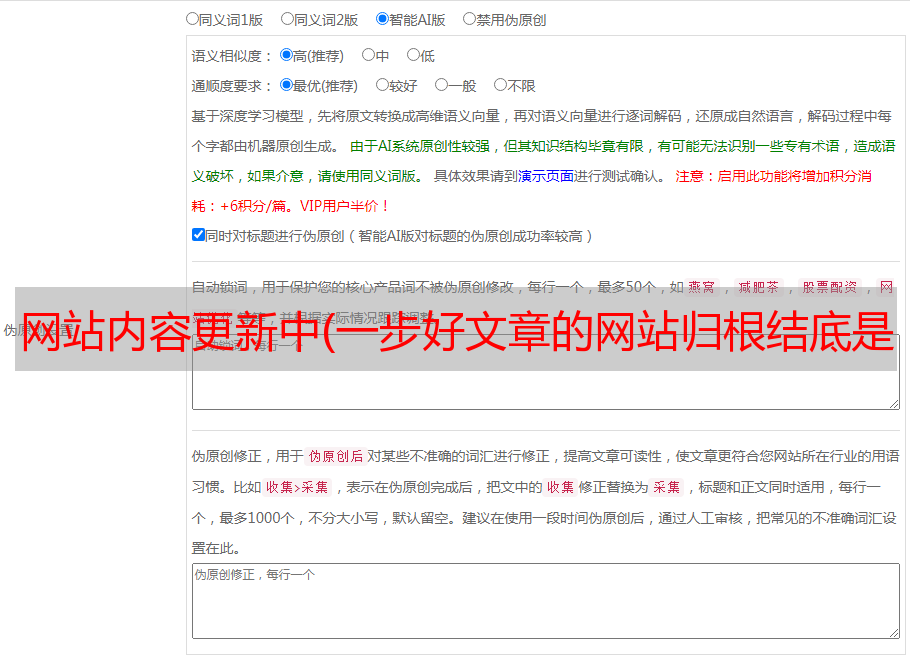Set 语义相似度 to 高(推荐)
The height and width of the screenshot is (658, 911).
coord(286,55)
